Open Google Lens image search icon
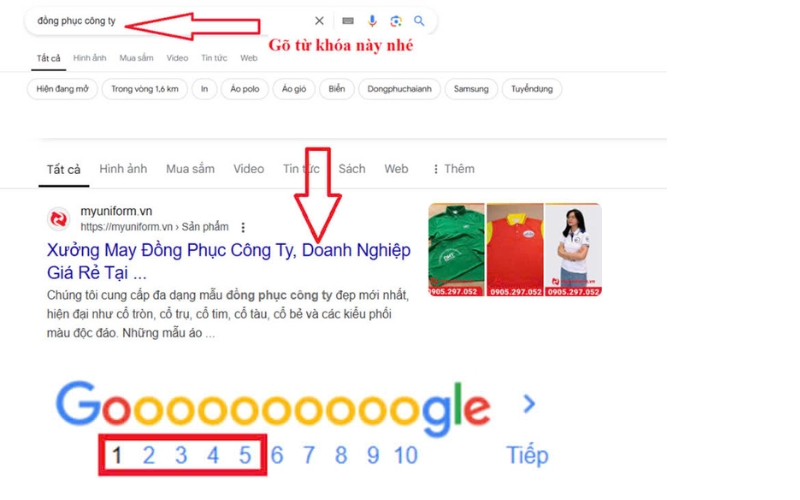The height and width of the screenshot is (500, 800). point(395,21)
